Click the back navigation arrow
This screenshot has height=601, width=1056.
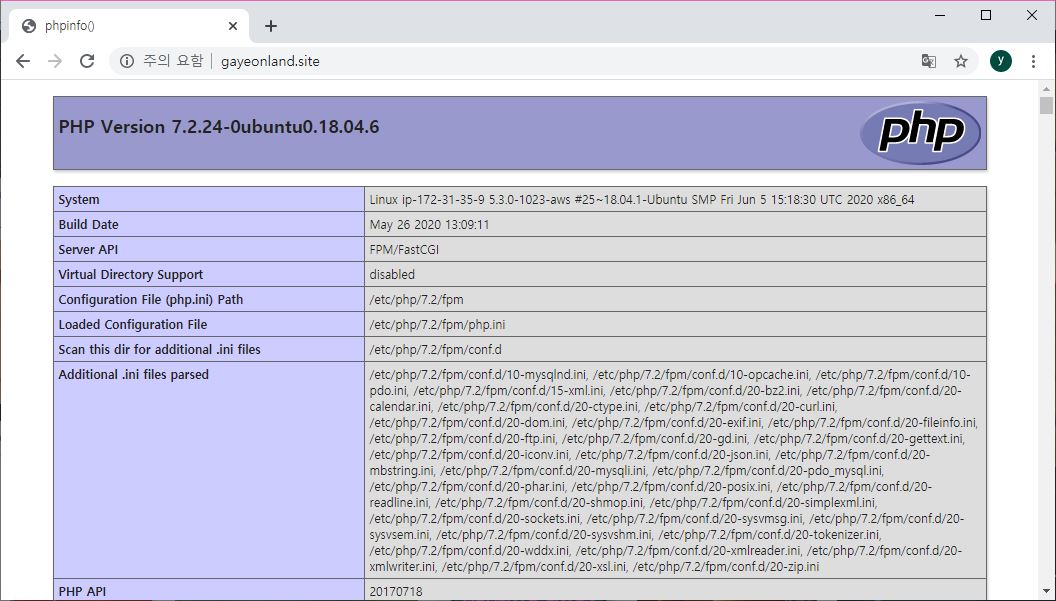(23, 60)
